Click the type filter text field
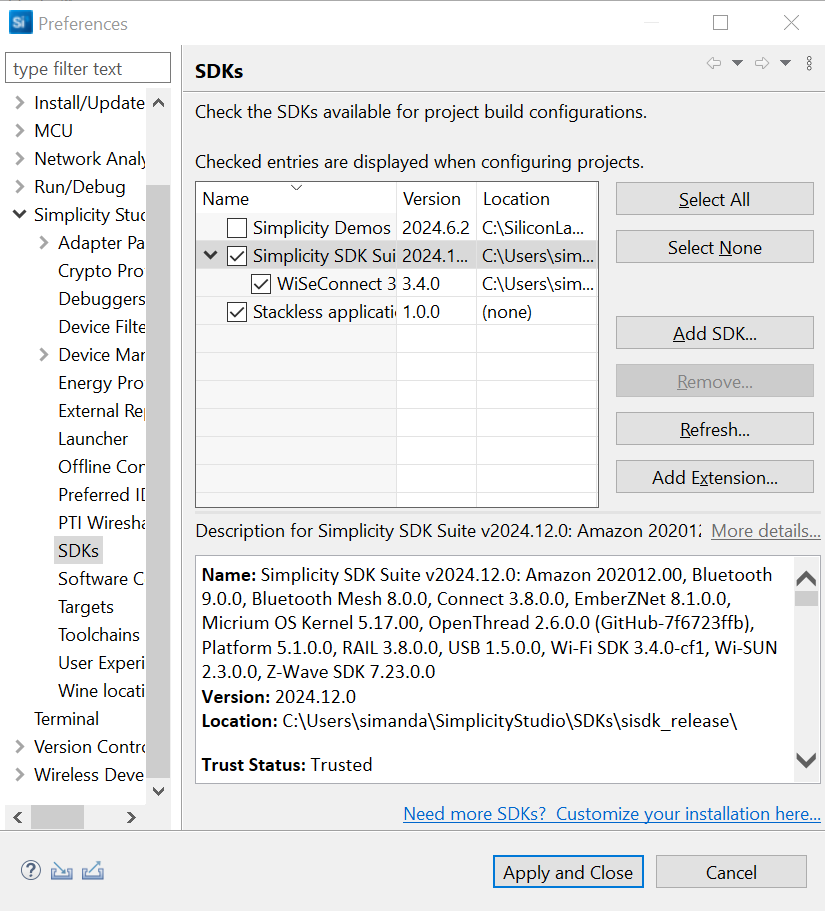The height and width of the screenshot is (911, 825). point(88,69)
